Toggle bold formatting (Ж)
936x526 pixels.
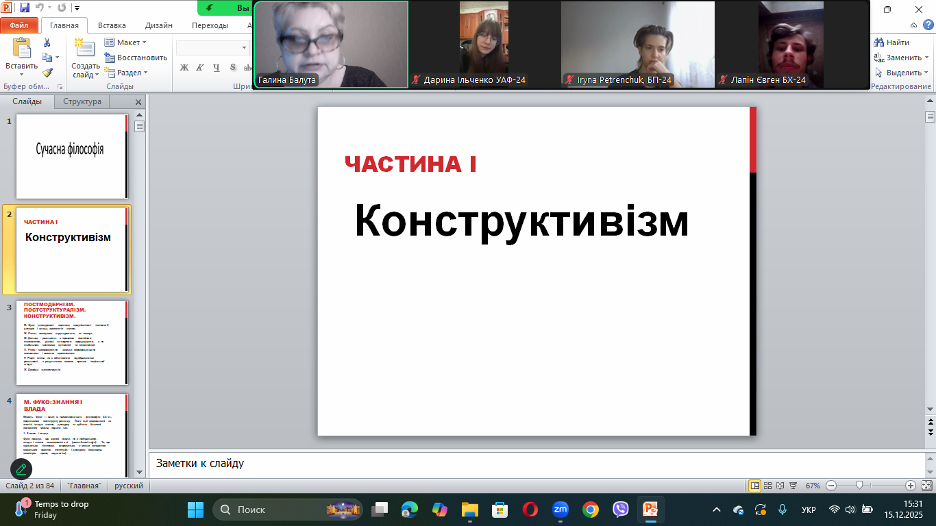(x=184, y=68)
